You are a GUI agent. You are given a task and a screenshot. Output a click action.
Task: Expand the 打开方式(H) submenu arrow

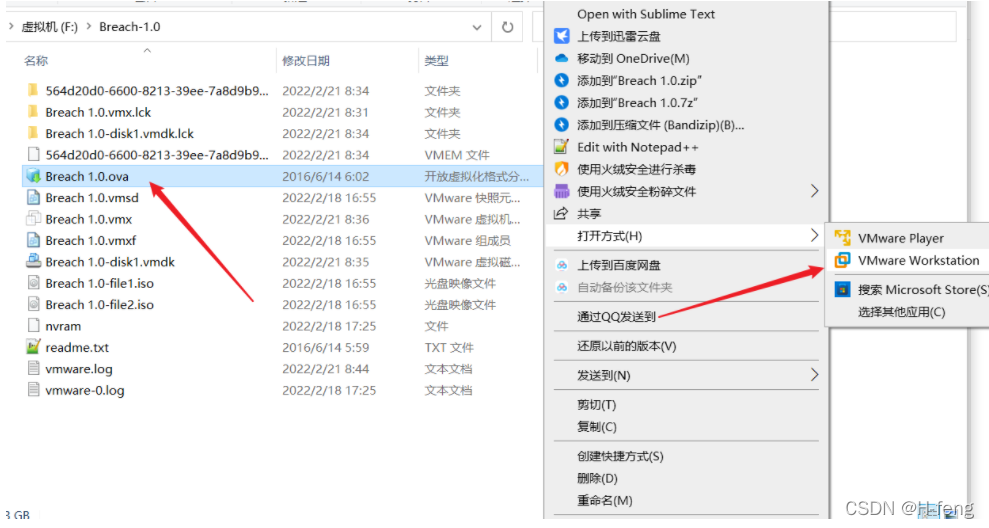click(814, 235)
